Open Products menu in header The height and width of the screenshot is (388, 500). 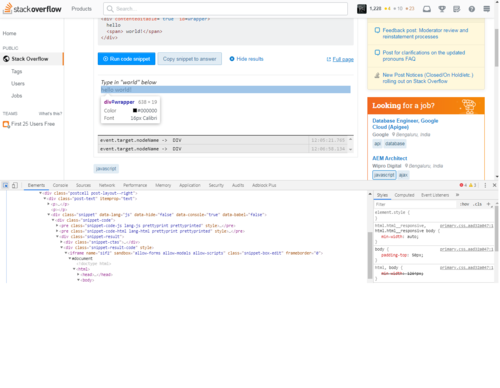coord(81,9)
